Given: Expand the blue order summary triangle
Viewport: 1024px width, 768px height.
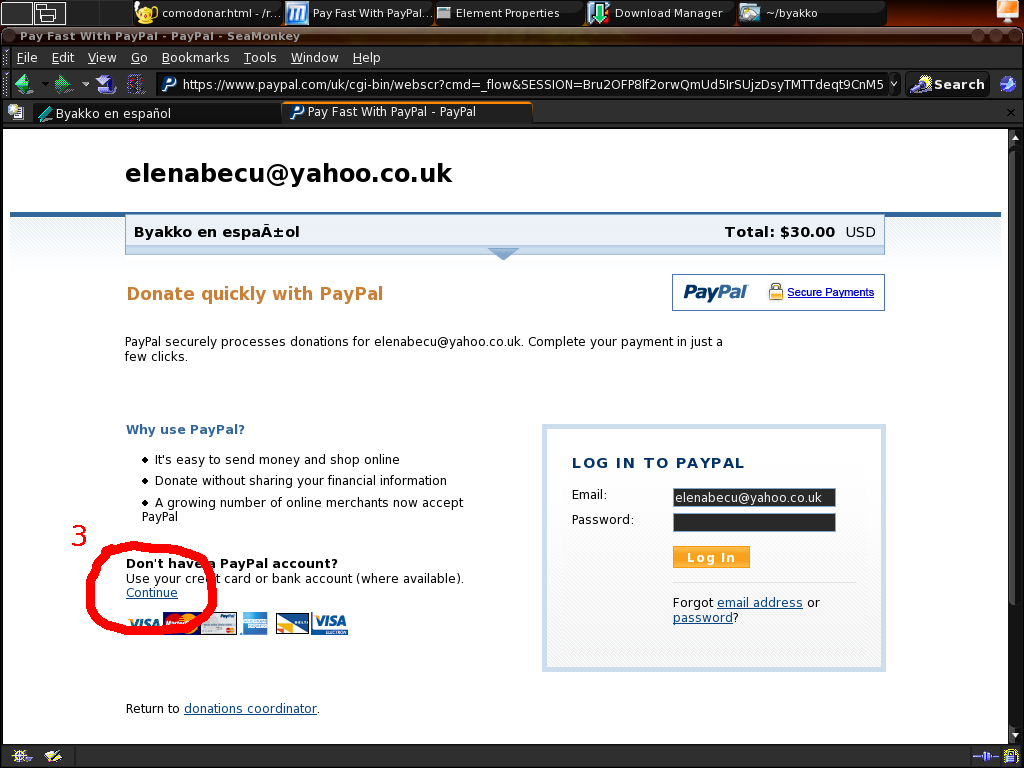Looking at the screenshot, I should (x=504, y=253).
